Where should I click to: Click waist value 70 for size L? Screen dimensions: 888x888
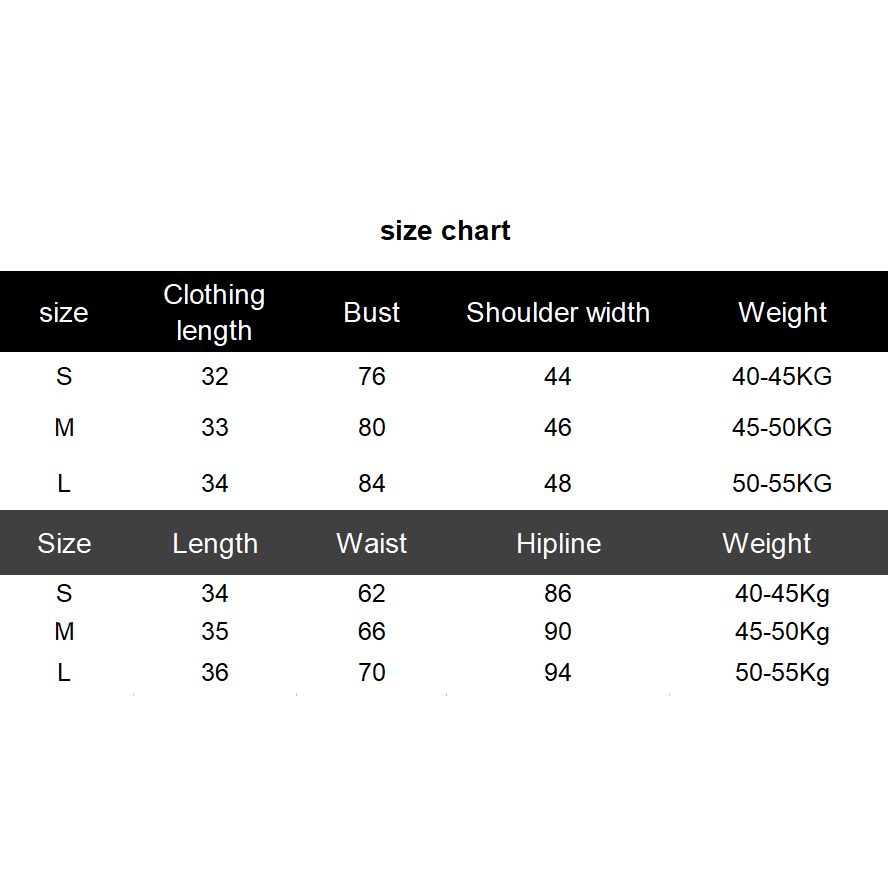point(372,673)
